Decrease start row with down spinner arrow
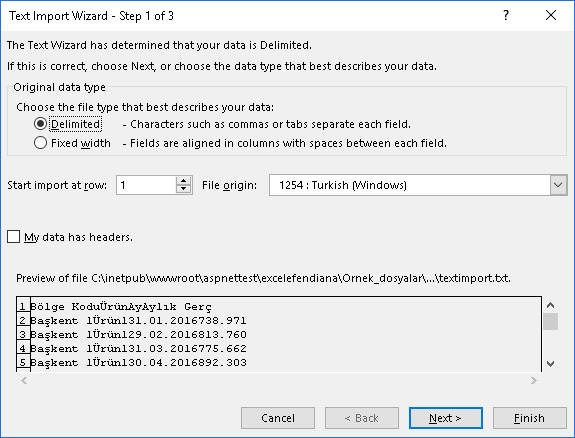The image size is (575, 438). point(183,189)
